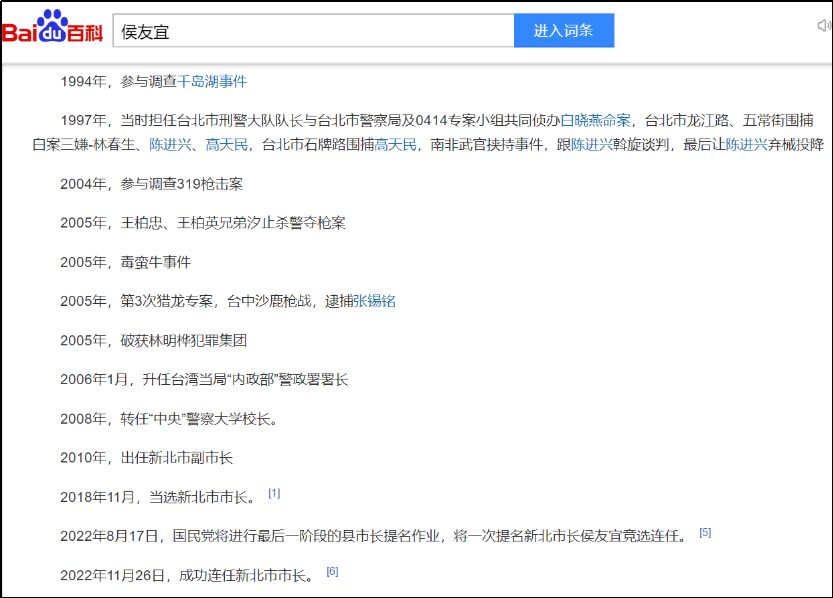Click the Baidu Baike logo
Viewport: 833px width, 598px height.
point(52,27)
